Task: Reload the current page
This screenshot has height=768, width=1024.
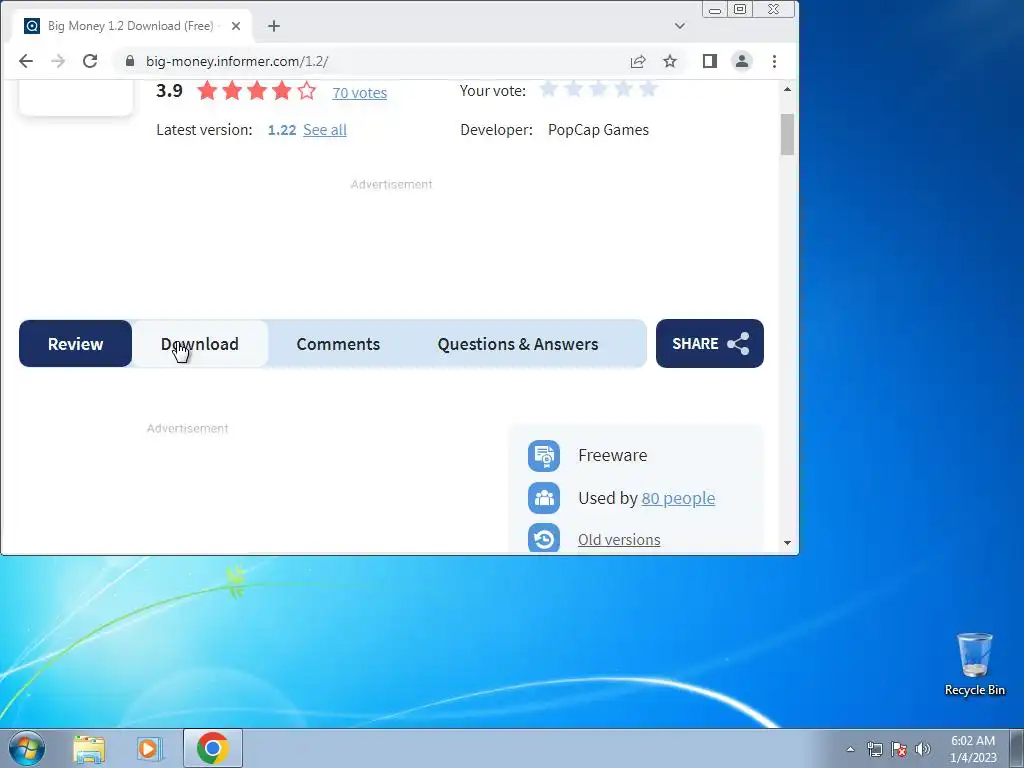Action: point(90,61)
